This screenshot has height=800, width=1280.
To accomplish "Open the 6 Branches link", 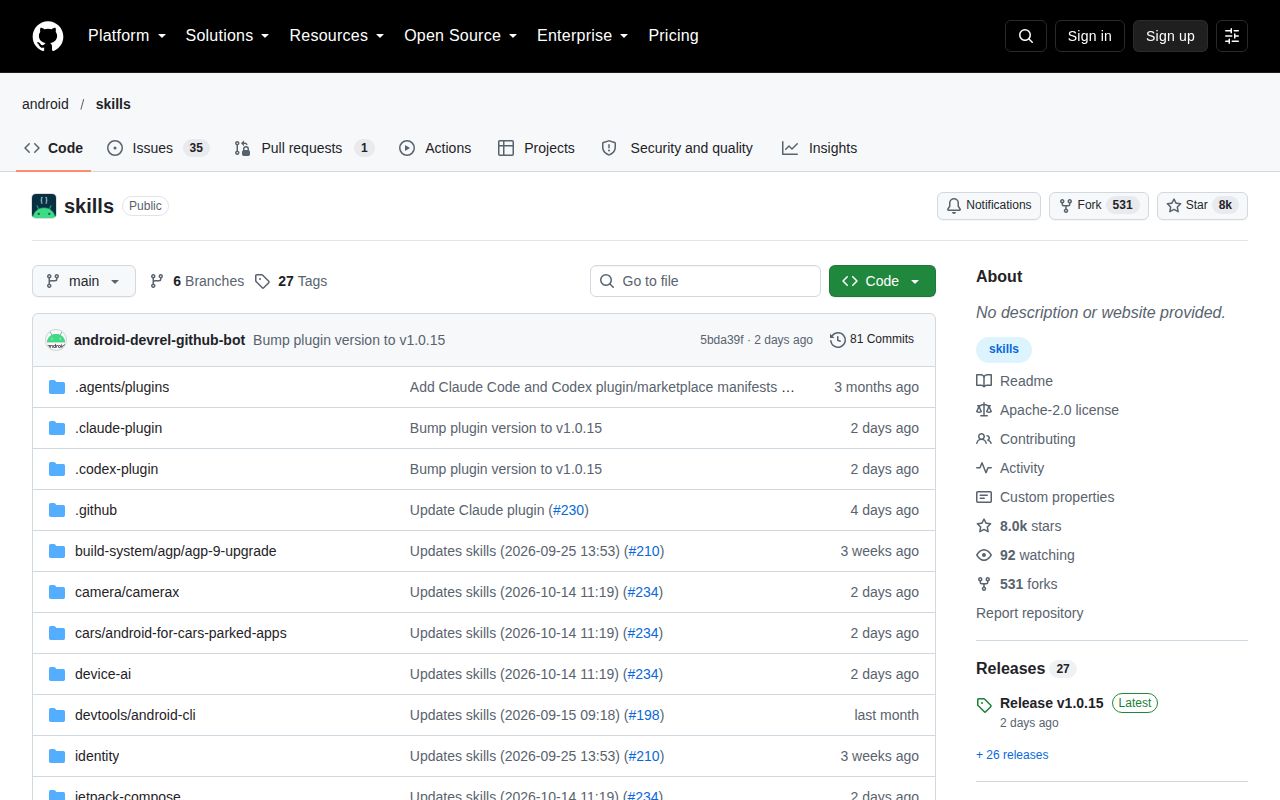I will click(197, 281).
